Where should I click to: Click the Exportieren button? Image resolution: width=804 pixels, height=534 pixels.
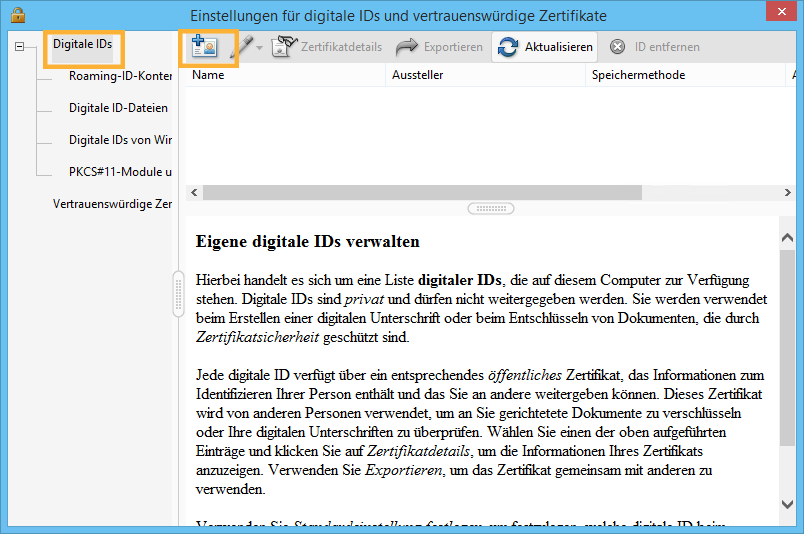(439, 47)
